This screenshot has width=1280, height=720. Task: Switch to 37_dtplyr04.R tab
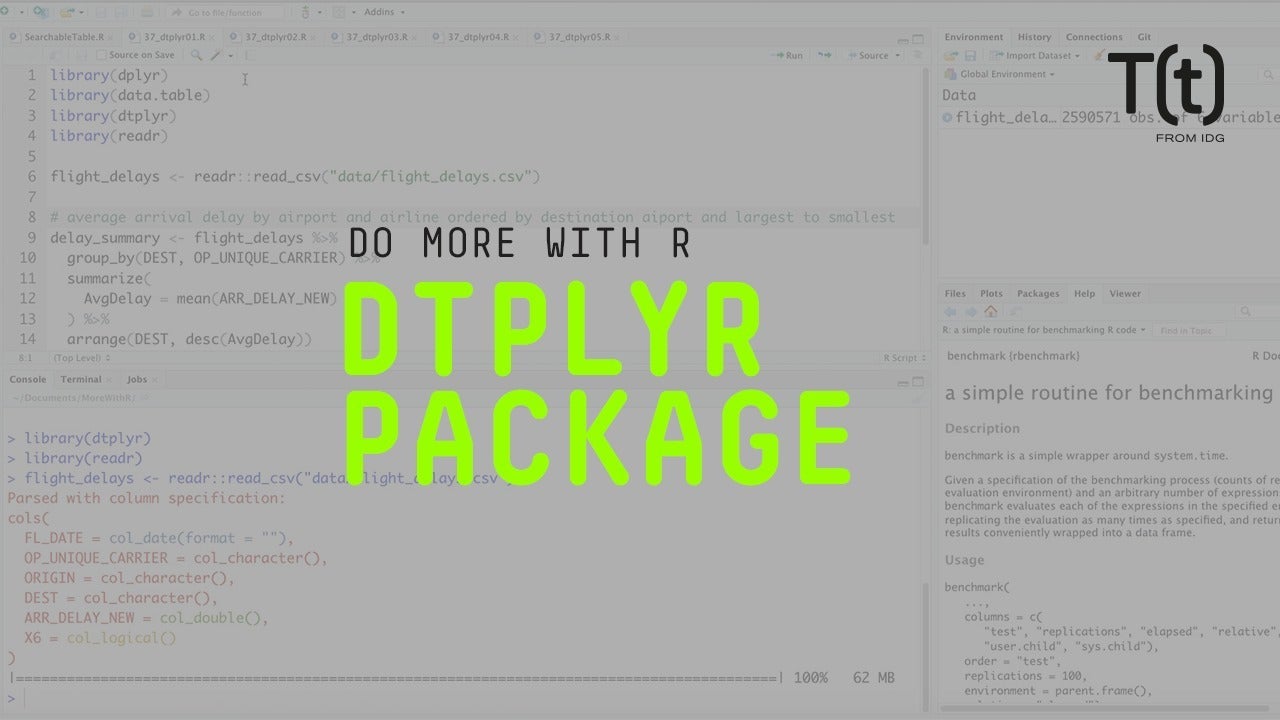pos(477,37)
